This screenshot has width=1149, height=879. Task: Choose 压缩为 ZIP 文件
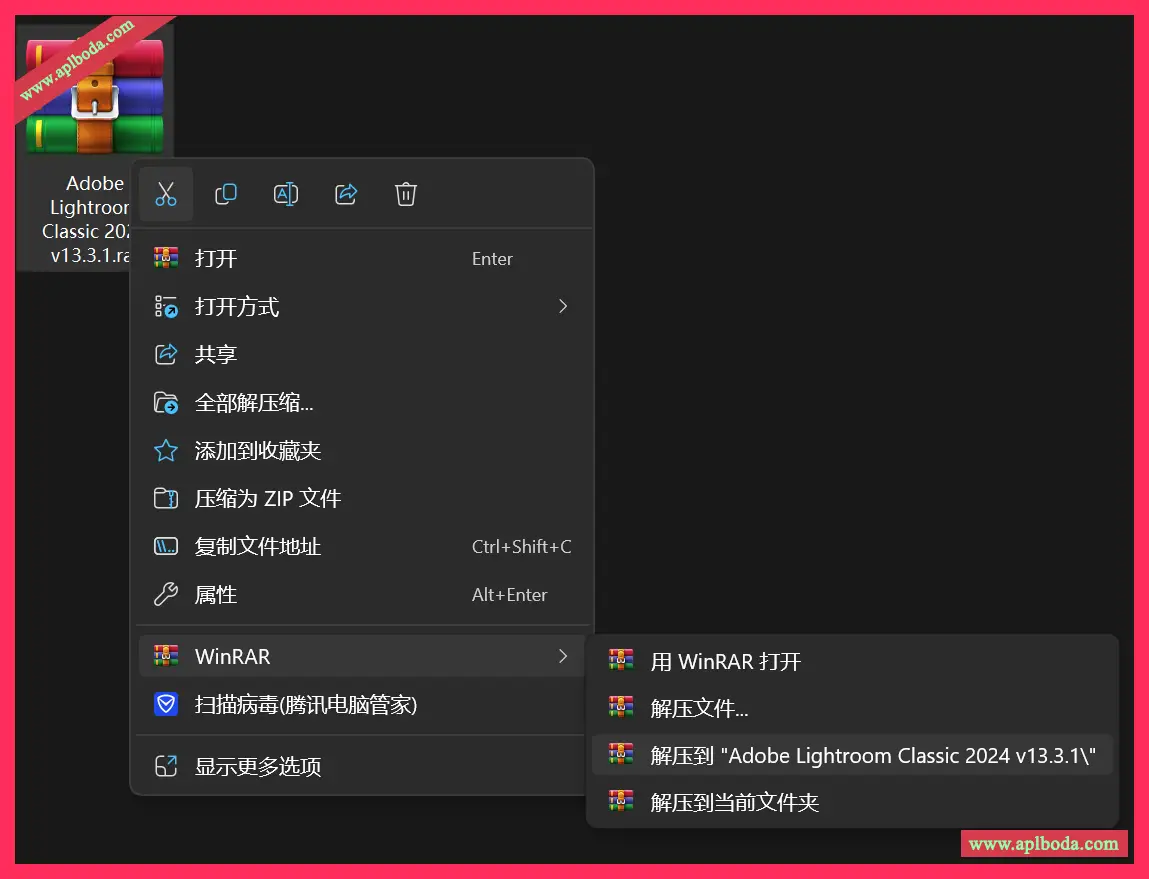[x=268, y=499]
